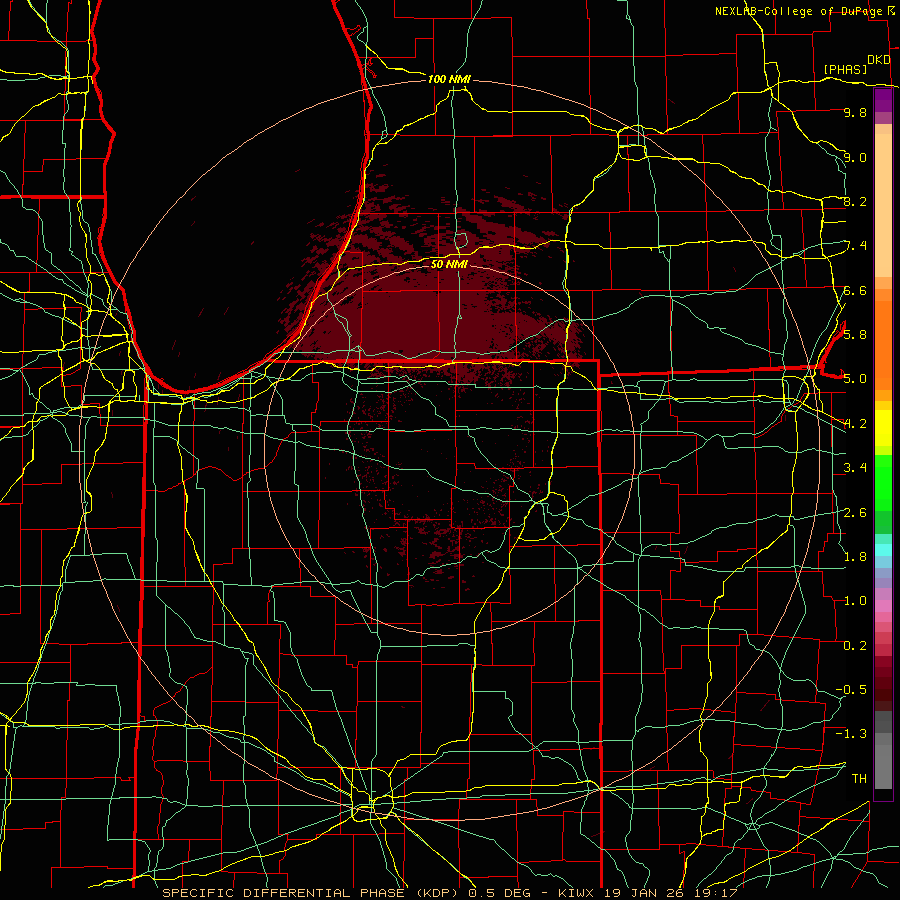The width and height of the screenshot is (900, 900).
Task: Click the 9.0 scale value
Action: 855,157
